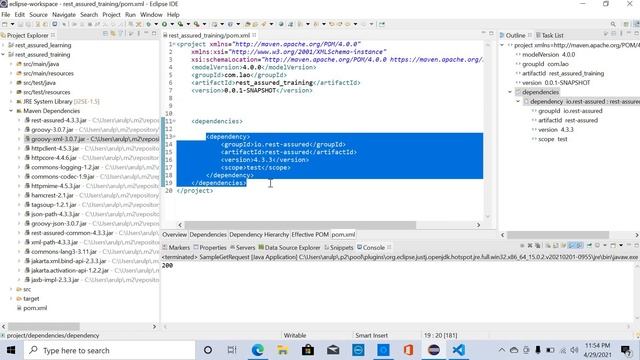Open the File menu
The height and width of the screenshot is (360, 640).
tap(6, 14)
